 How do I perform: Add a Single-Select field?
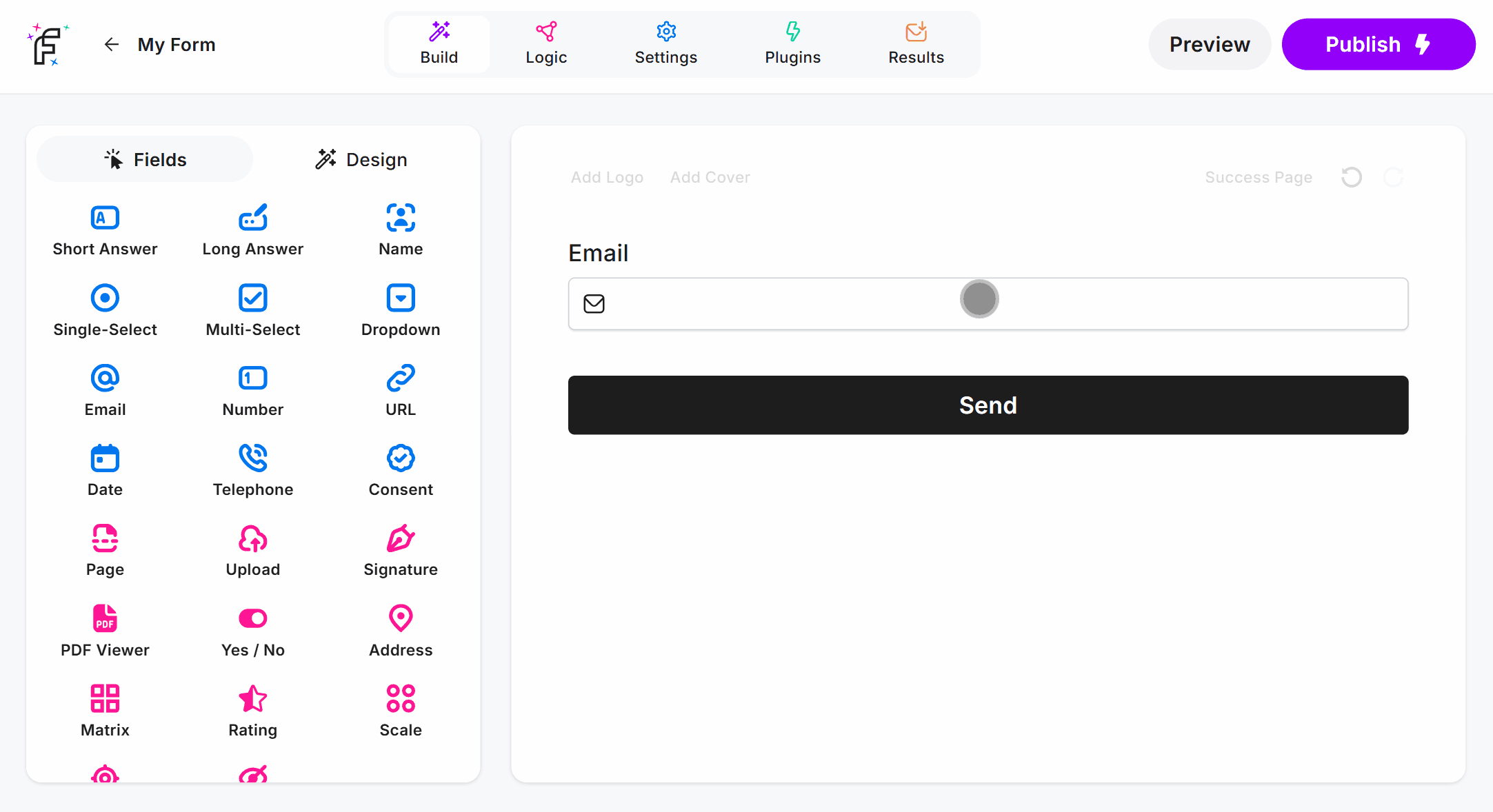tap(105, 311)
